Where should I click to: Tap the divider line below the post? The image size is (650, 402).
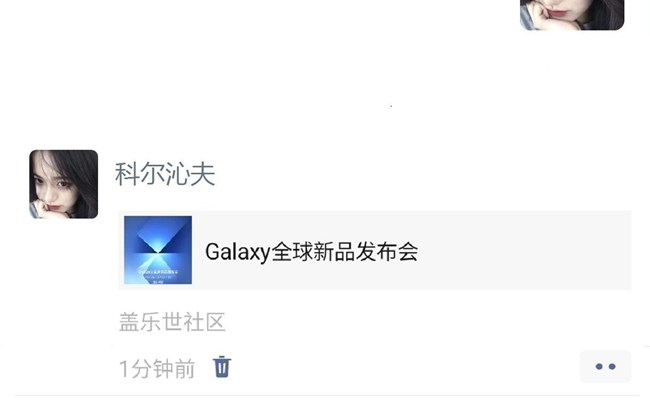tap(327, 395)
